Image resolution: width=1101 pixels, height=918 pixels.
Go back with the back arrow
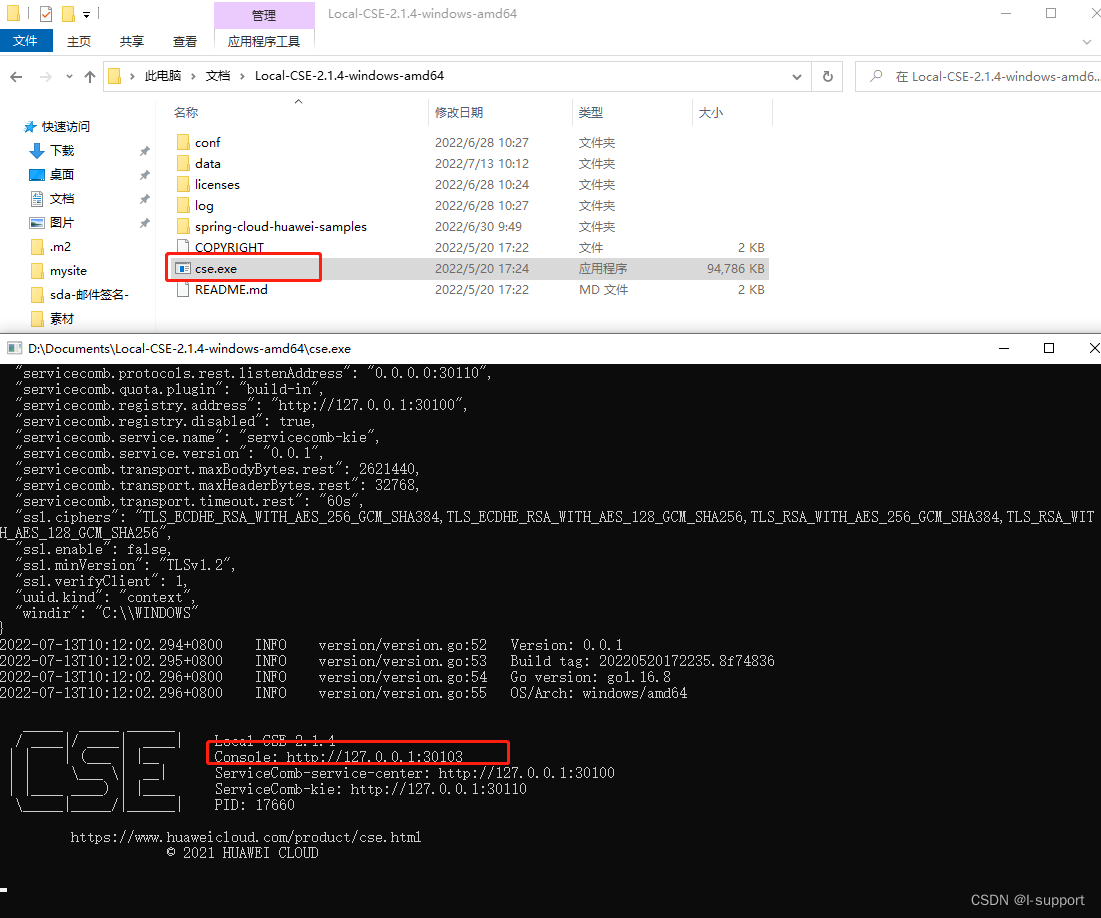(16, 77)
